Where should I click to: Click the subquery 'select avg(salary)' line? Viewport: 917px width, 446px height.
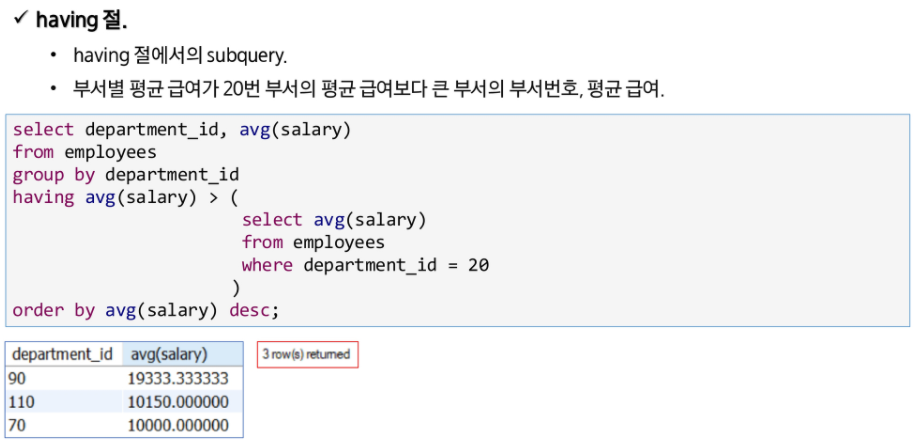click(x=334, y=220)
